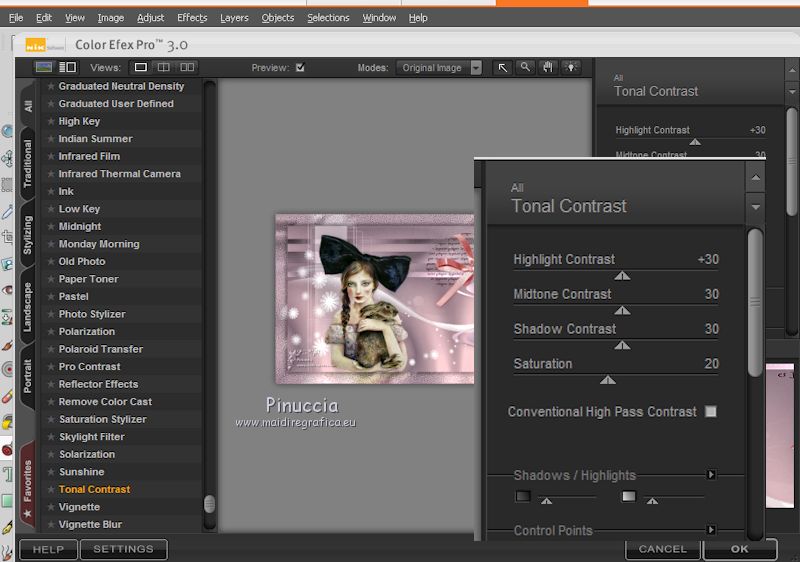
Task: Open the Objects menu
Action: pyautogui.click(x=278, y=18)
